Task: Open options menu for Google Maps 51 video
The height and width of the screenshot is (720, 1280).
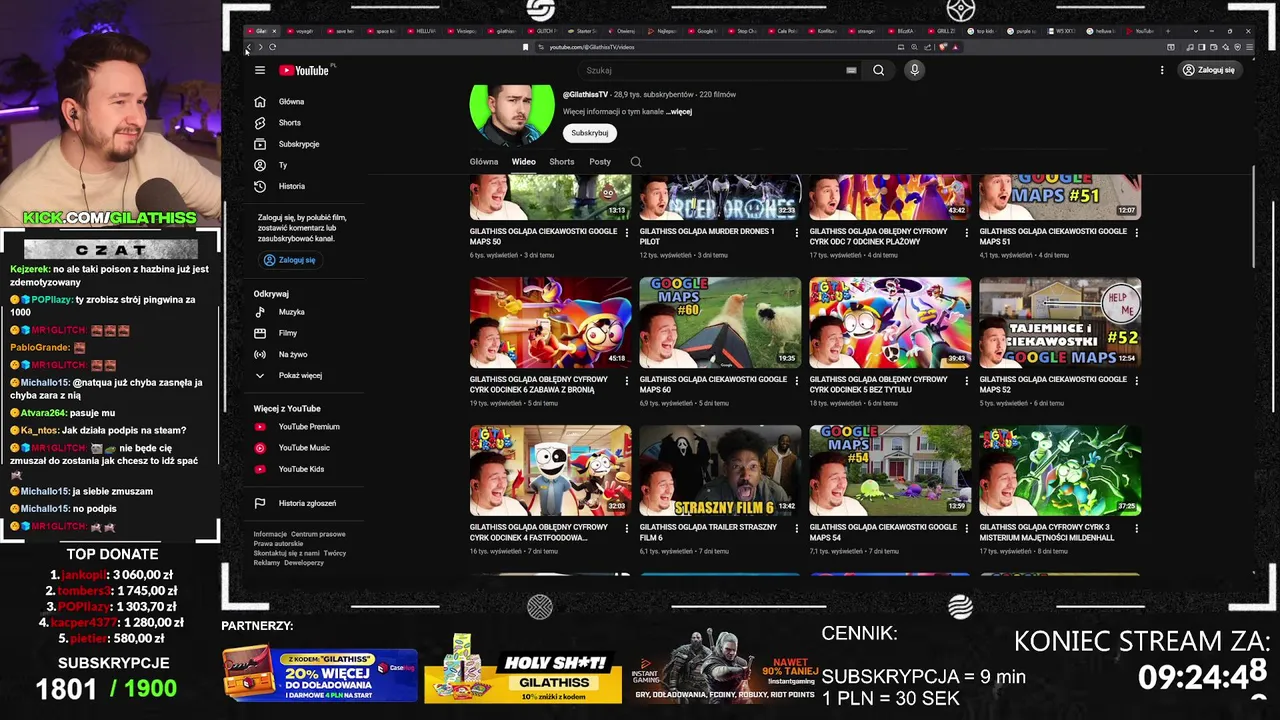Action: click(x=1136, y=232)
